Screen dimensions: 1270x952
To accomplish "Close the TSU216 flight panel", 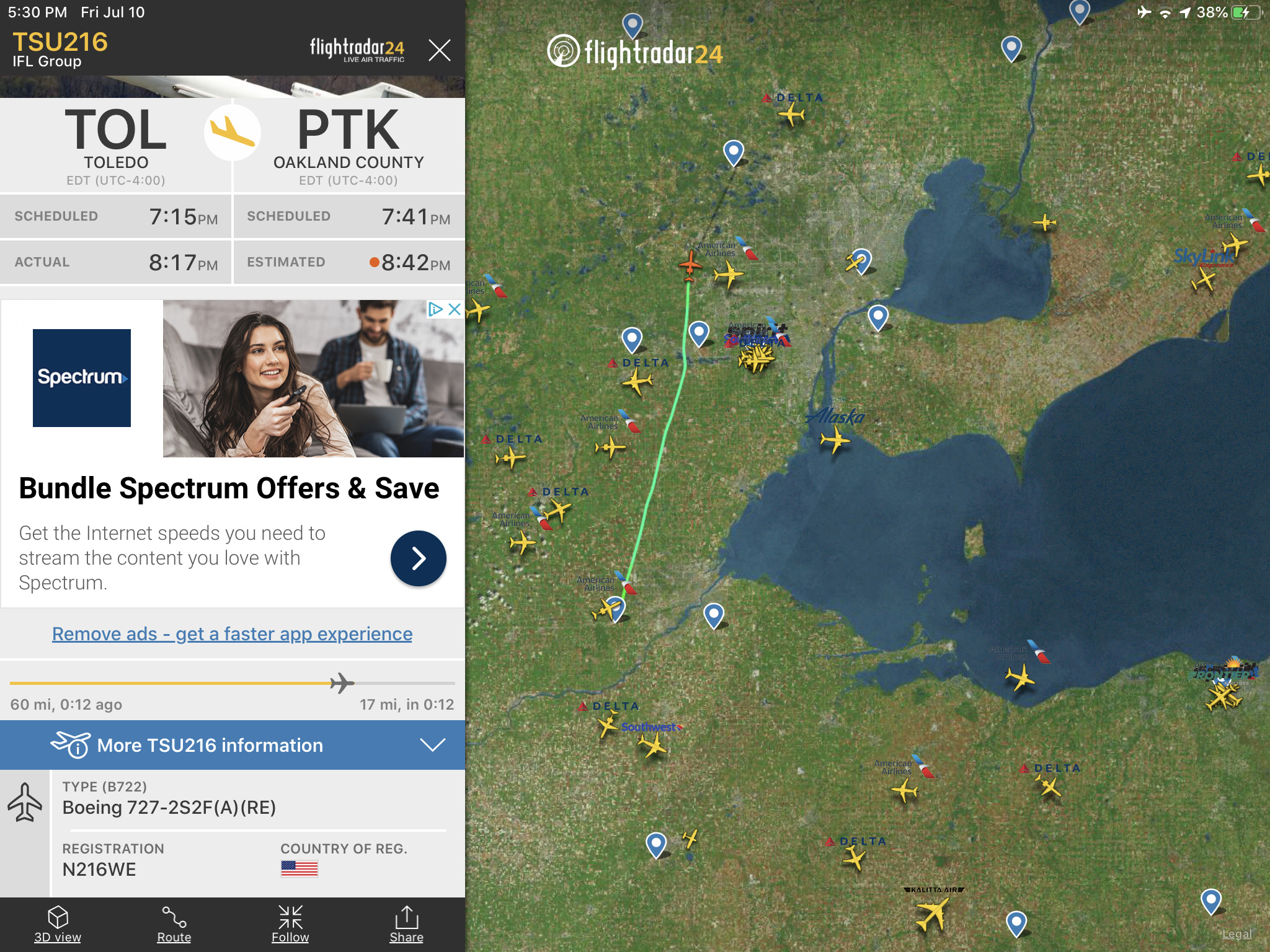I will pos(440,50).
